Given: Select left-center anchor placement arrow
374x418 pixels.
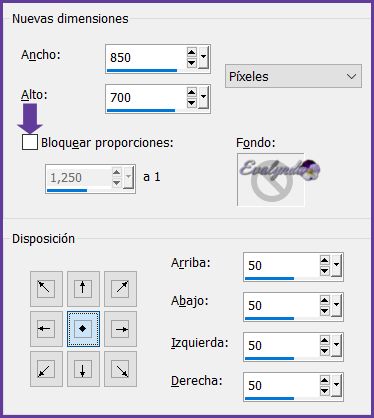Looking at the screenshot, I should [x=46, y=329].
